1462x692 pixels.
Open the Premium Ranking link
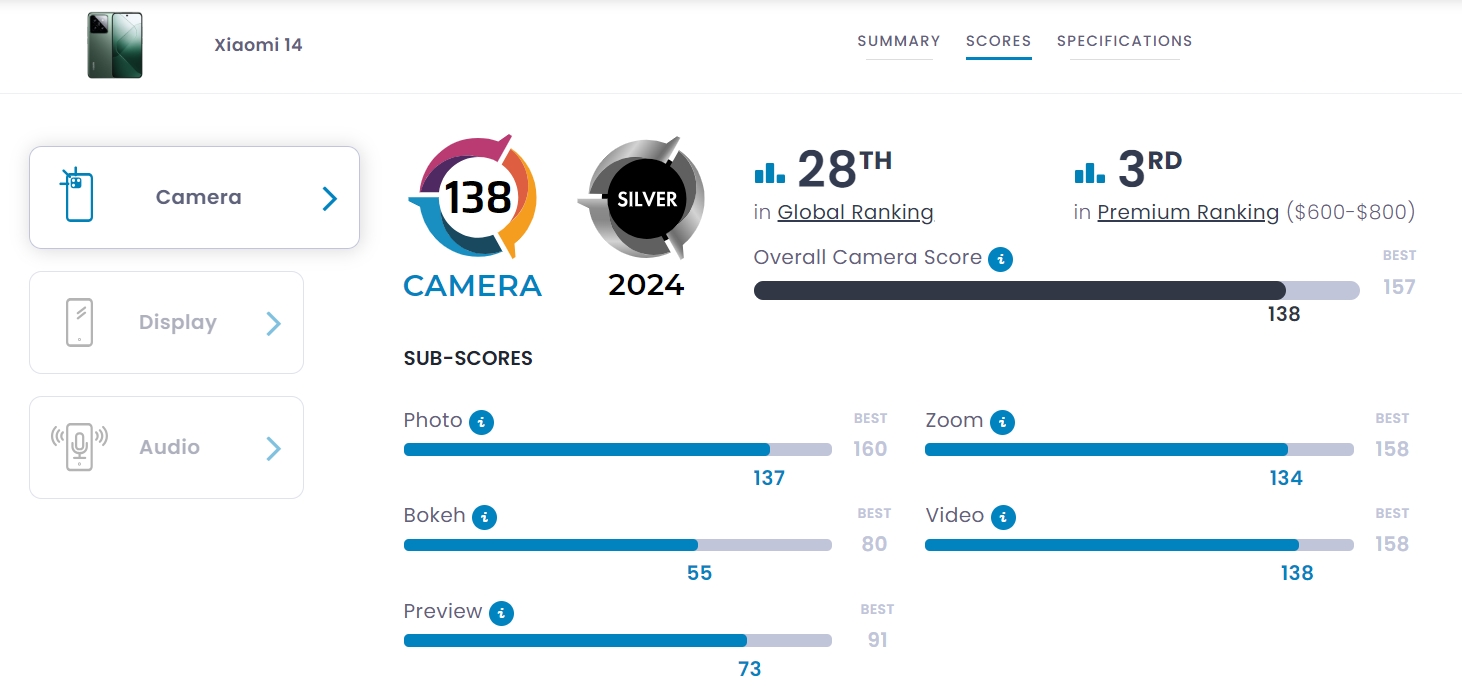pyautogui.click(x=1188, y=212)
